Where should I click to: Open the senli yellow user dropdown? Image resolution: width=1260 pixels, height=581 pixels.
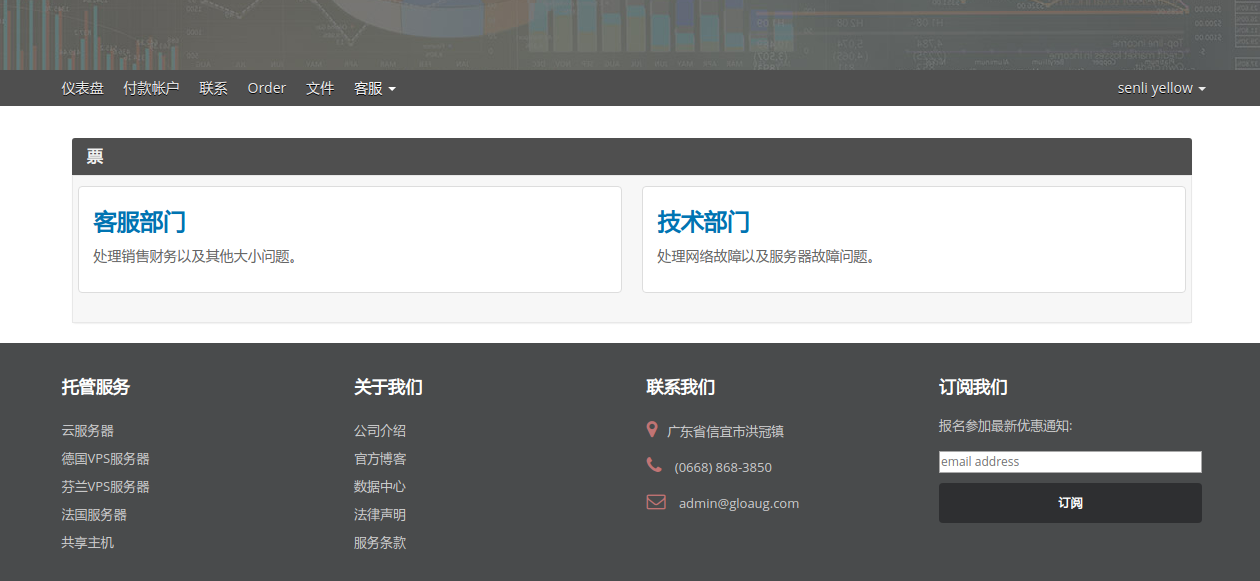(1161, 88)
